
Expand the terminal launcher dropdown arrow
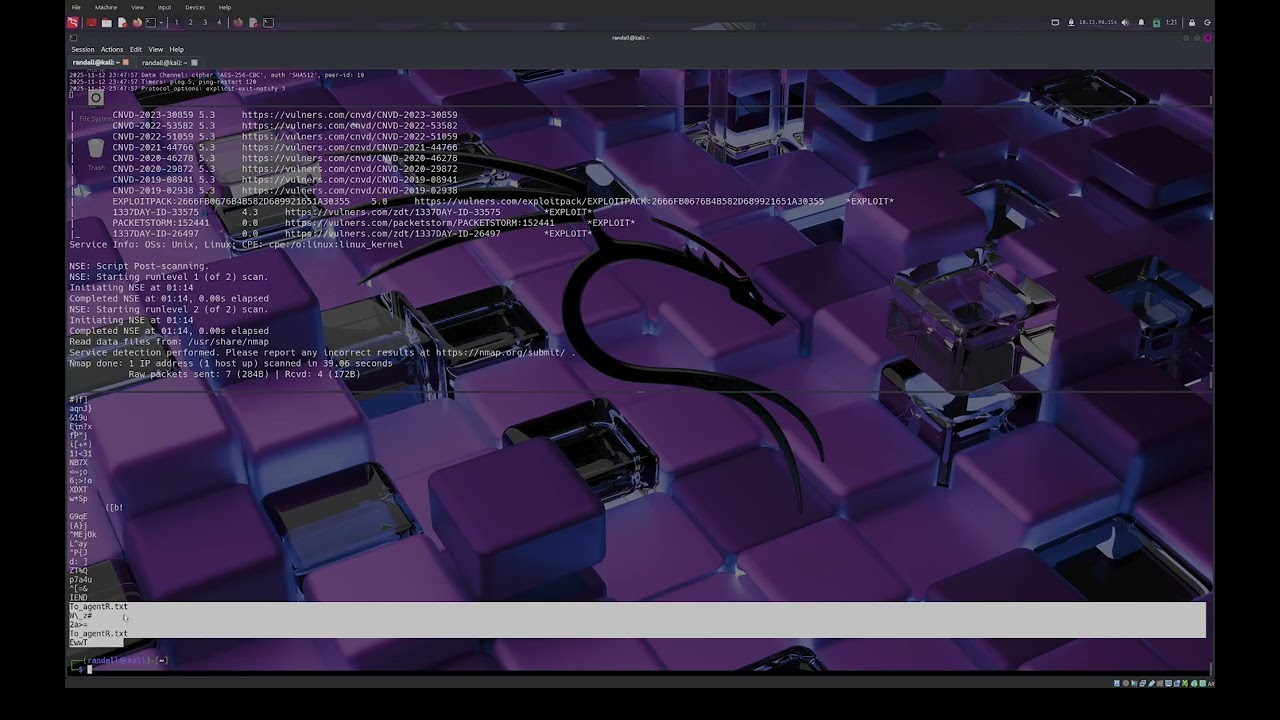click(x=161, y=22)
